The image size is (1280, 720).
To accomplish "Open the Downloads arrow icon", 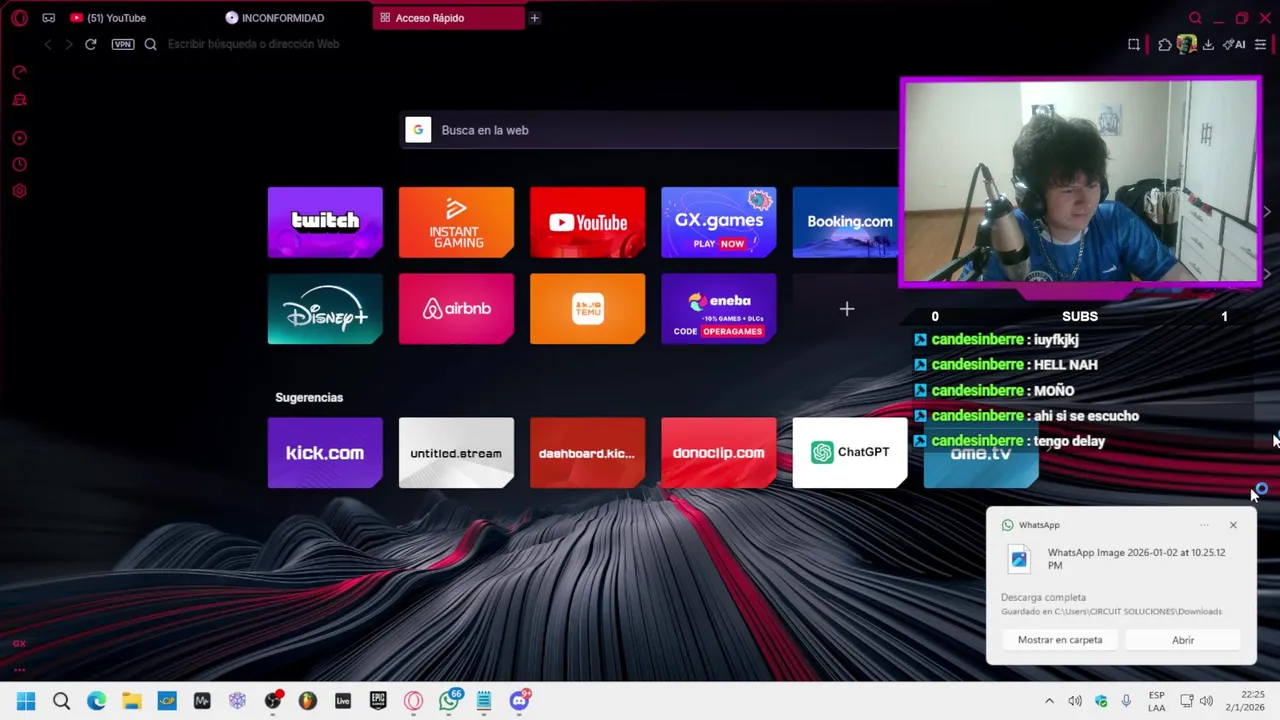I will (1208, 44).
